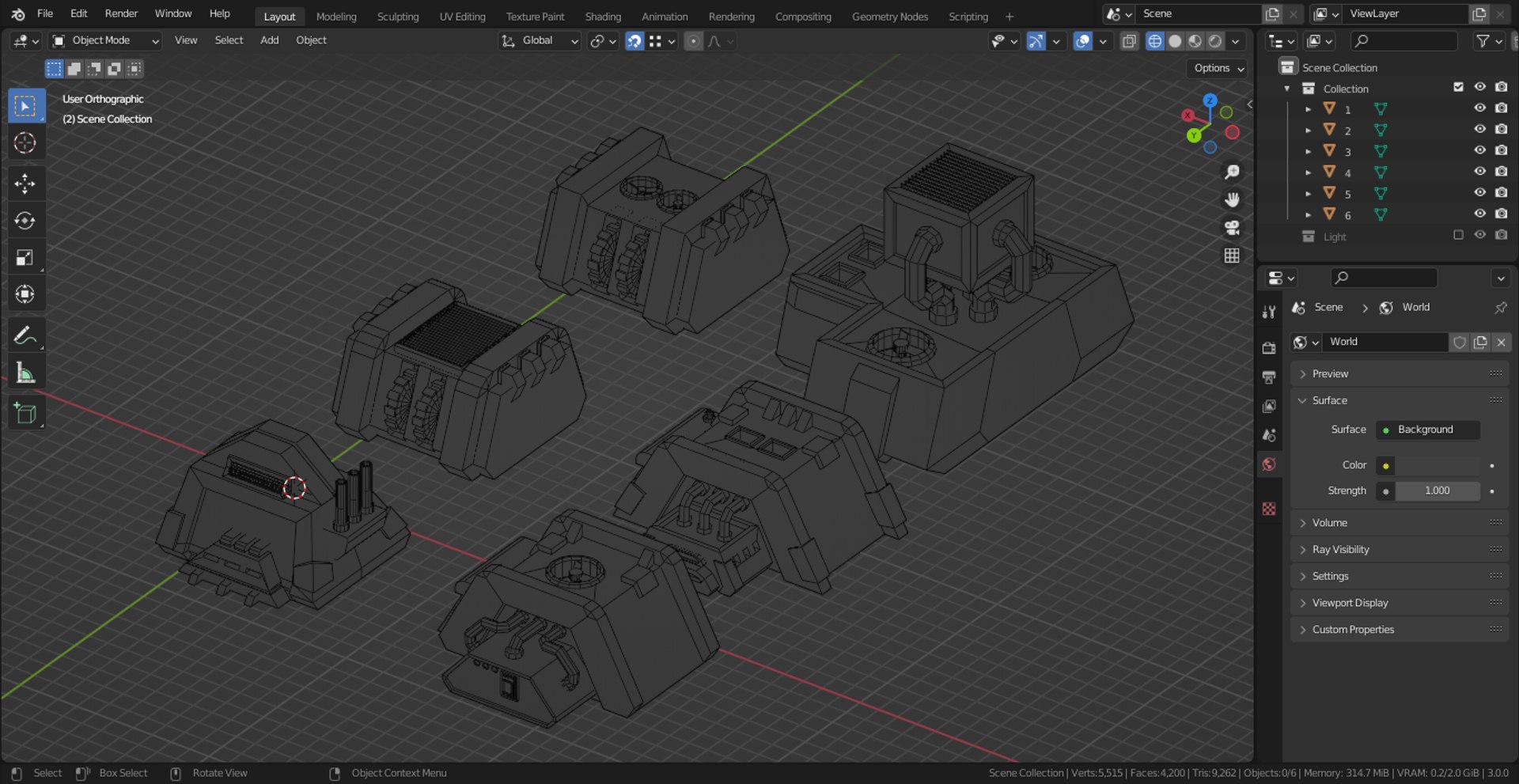This screenshot has height=784, width=1519.
Task: Toggle X-ray display
Action: [1129, 41]
